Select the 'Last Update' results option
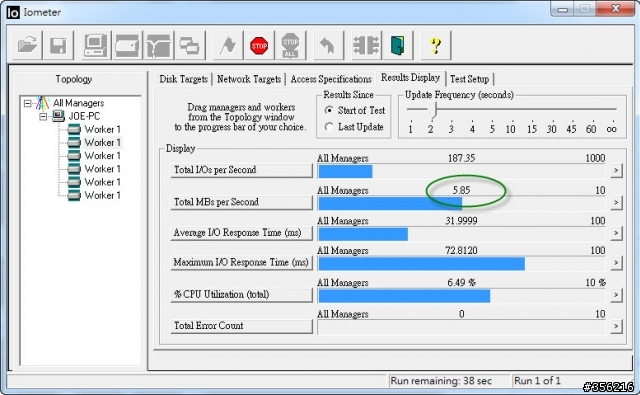This screenshot has width=640, height=395. pyautogui.click(x=329, y=127)
